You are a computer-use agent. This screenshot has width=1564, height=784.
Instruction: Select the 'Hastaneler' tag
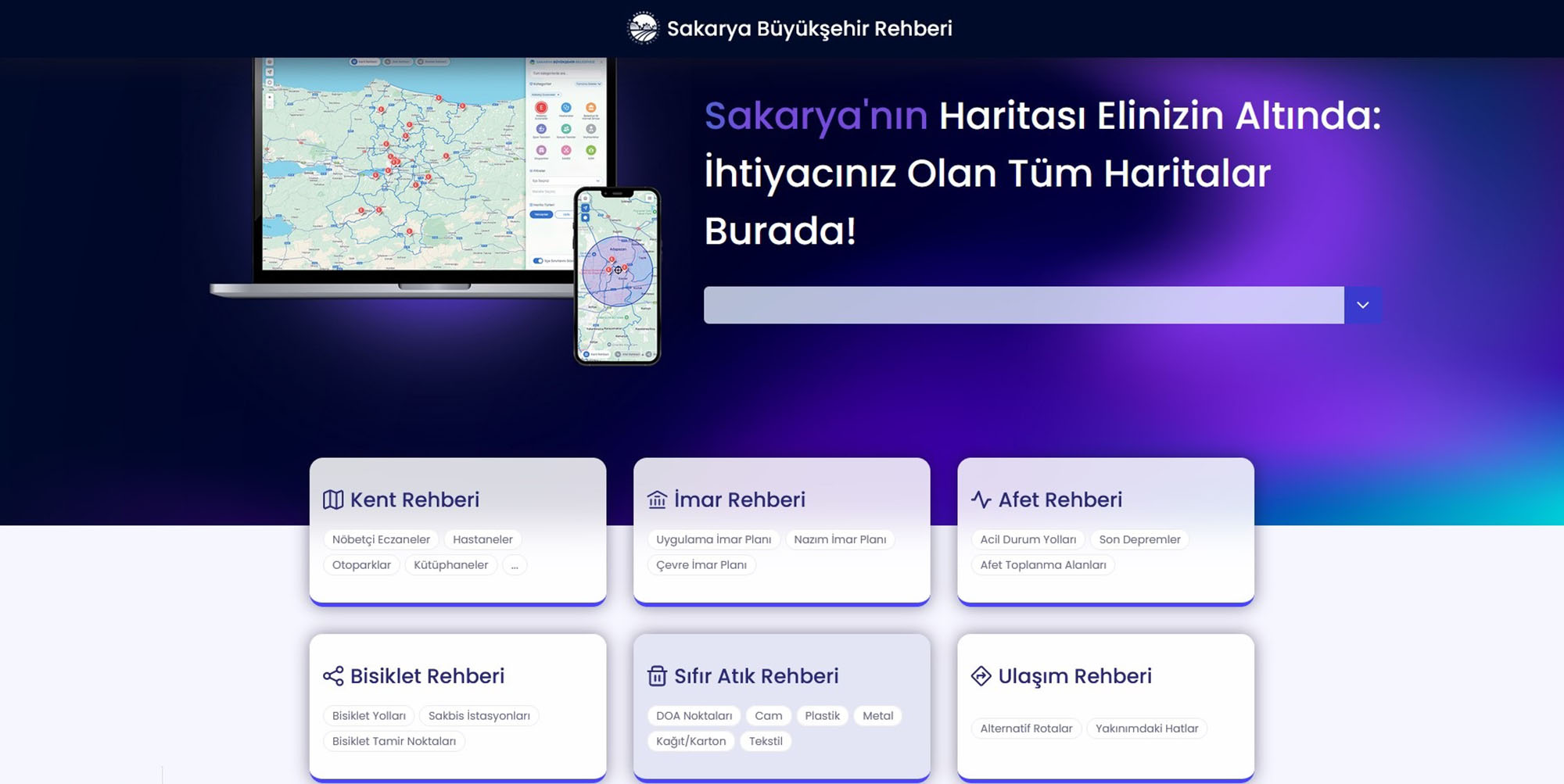[x=482, y=539]
